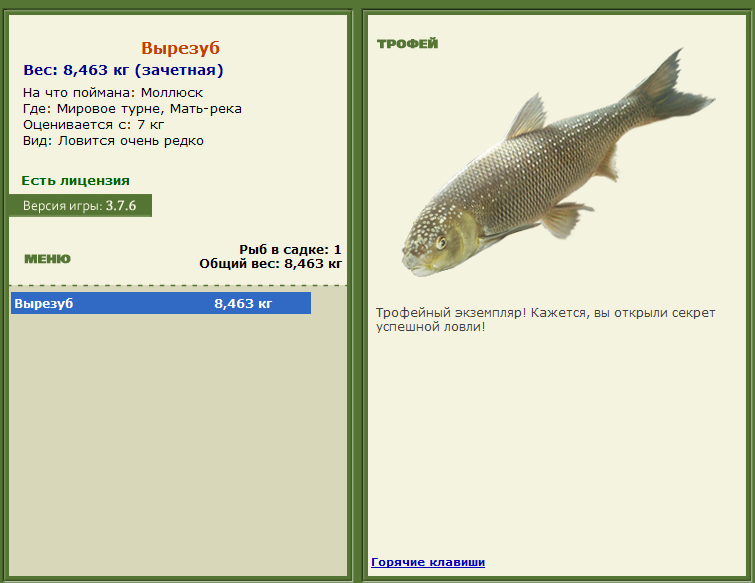755x583 pixels.
Task: Click the На что поймана: Моллюск bait line
Action: (x=113, y=92)
